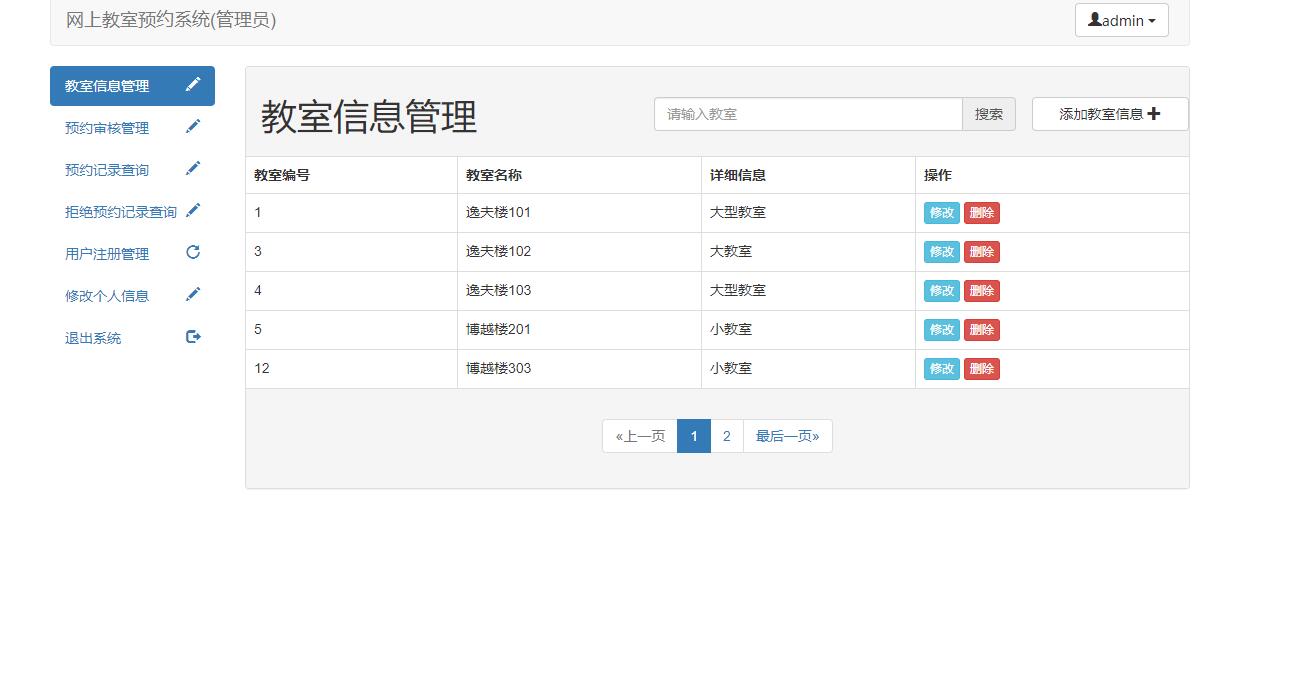The image size is (1294, 681).
Task: Click the logout icon beside 退出系统
Action: pyautogui.click(x=193, y=337)
